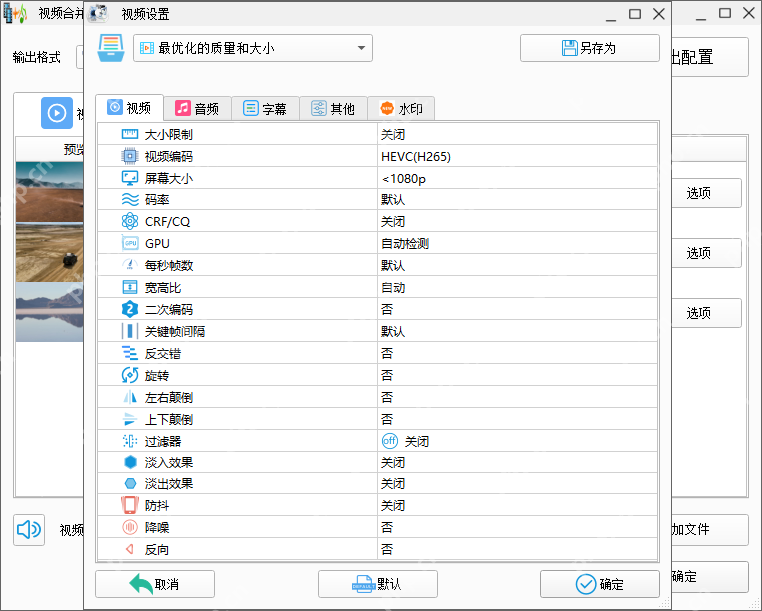Click the 防抖 phone icon
This screenshot has width=762, height=611.
click(x=130, y=505)
